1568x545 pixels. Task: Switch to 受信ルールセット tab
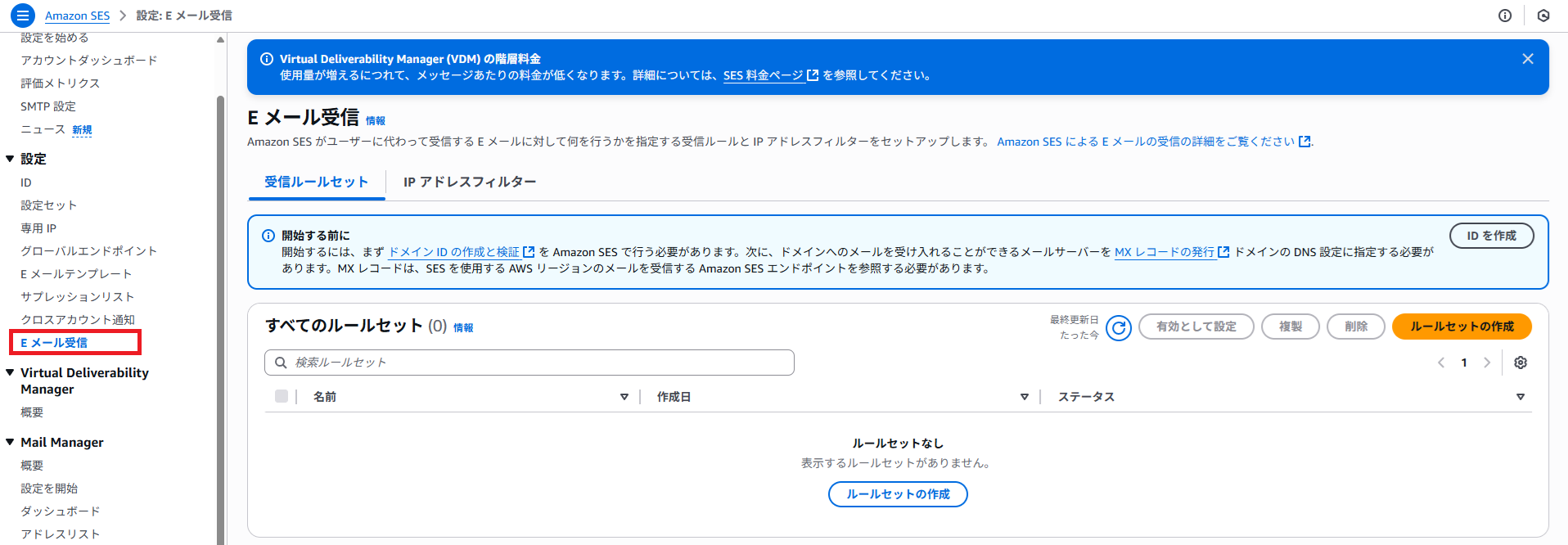(317, 182)
